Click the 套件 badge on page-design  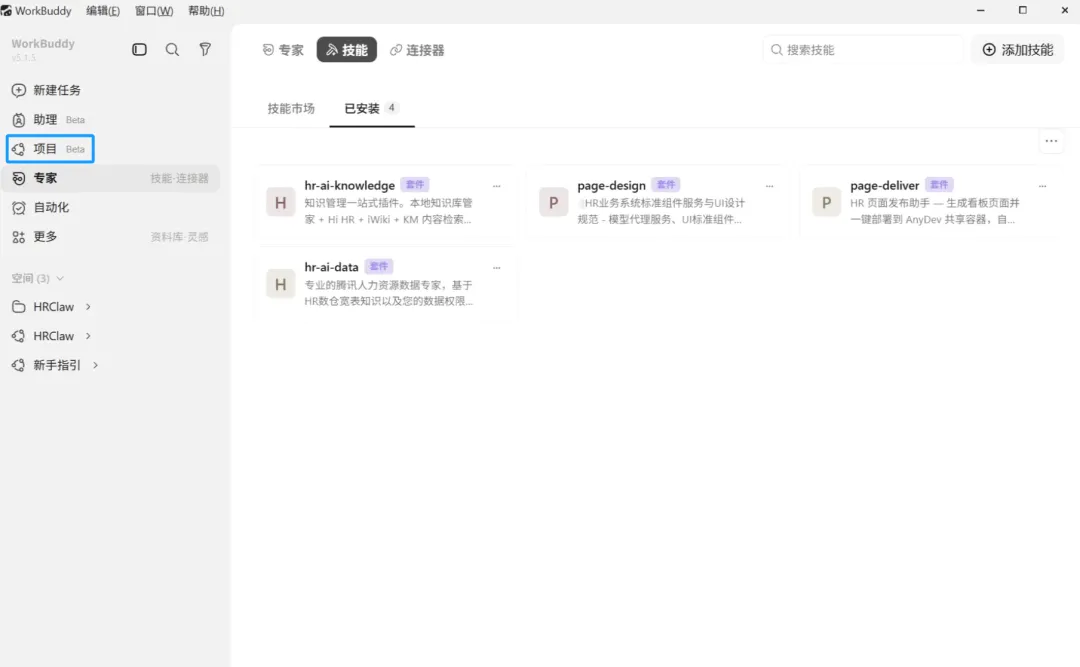666,185
